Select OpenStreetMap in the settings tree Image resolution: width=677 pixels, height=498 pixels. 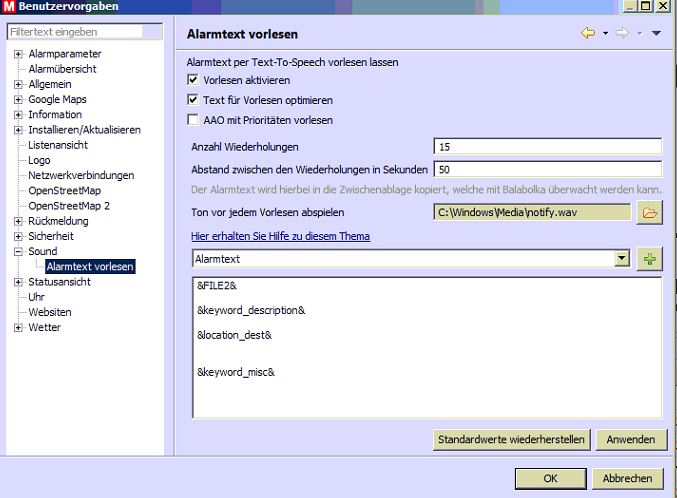64,190
